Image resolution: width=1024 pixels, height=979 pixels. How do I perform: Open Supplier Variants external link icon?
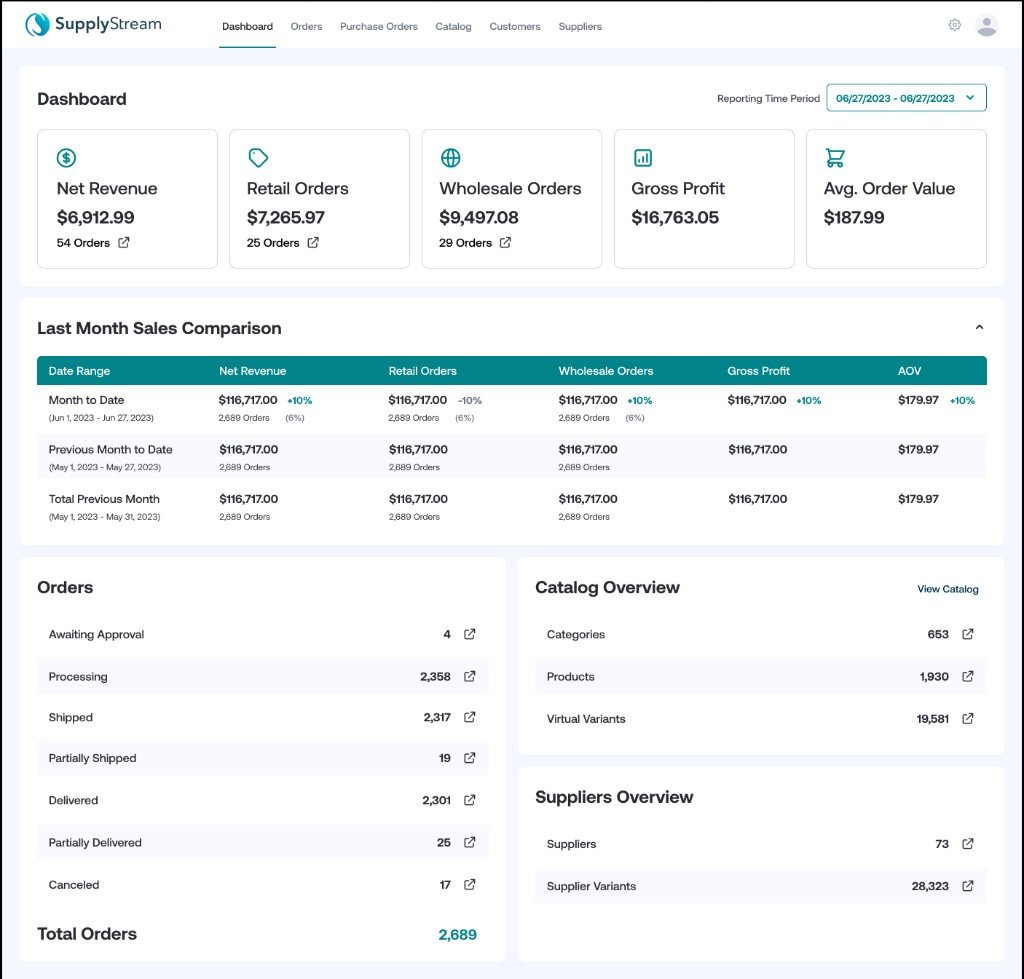(968, 886)
